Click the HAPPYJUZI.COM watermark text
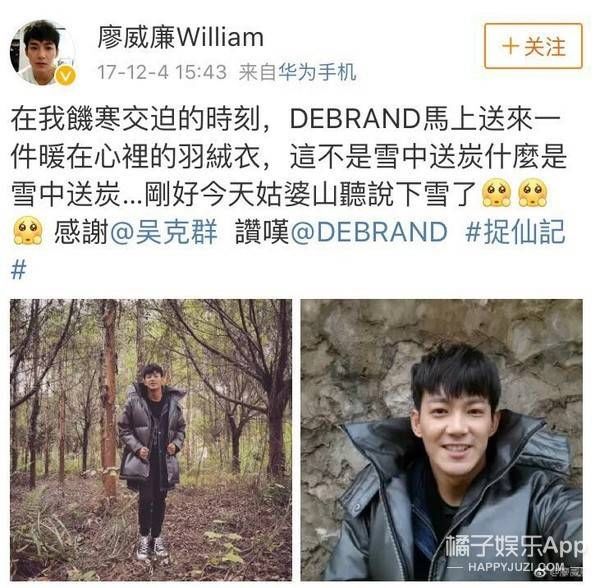This screenshot has width=600, height=588. pos(516,567)
